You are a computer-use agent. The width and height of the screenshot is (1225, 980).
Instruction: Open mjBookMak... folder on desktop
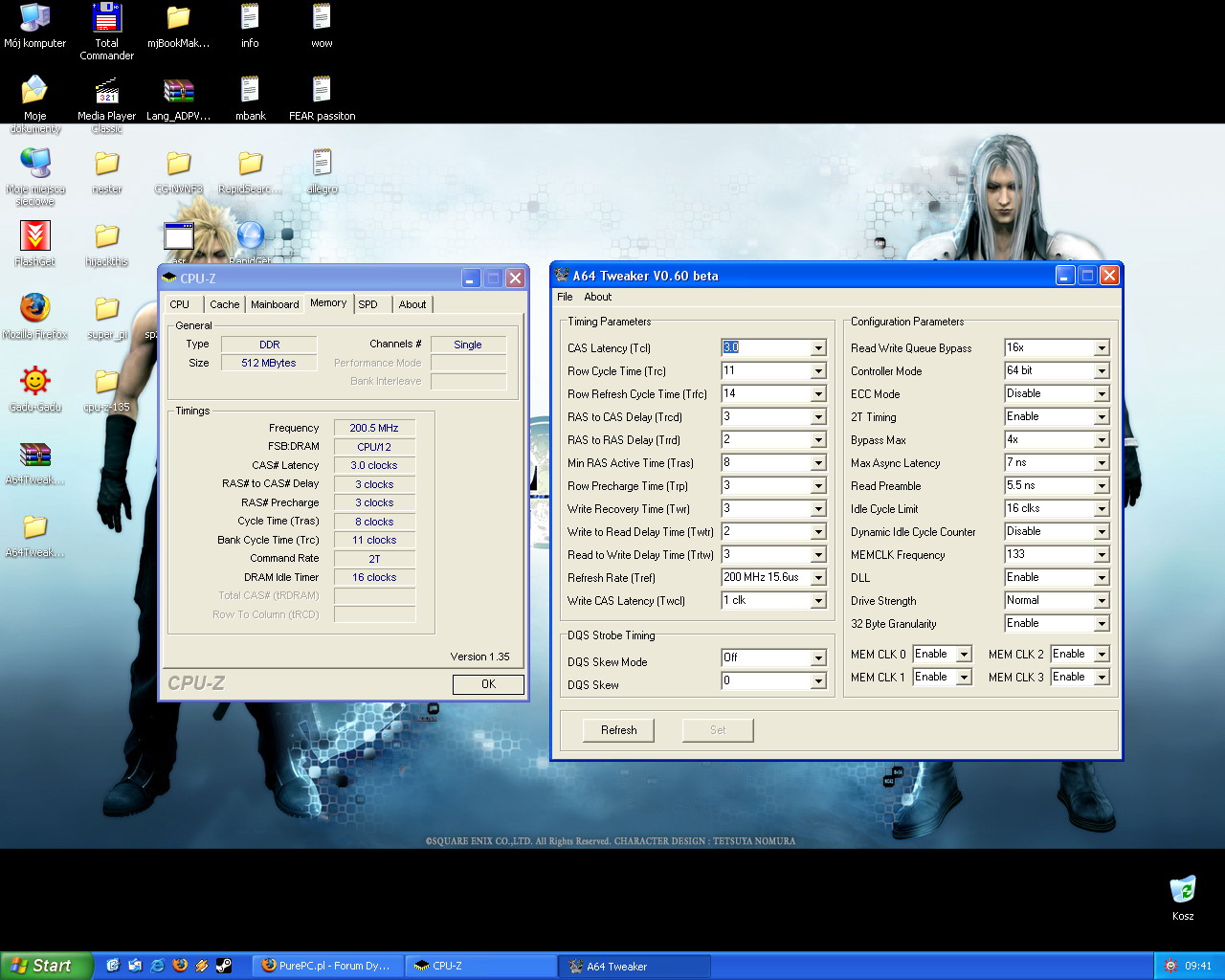pyautogui.click(x=178, y=26)
